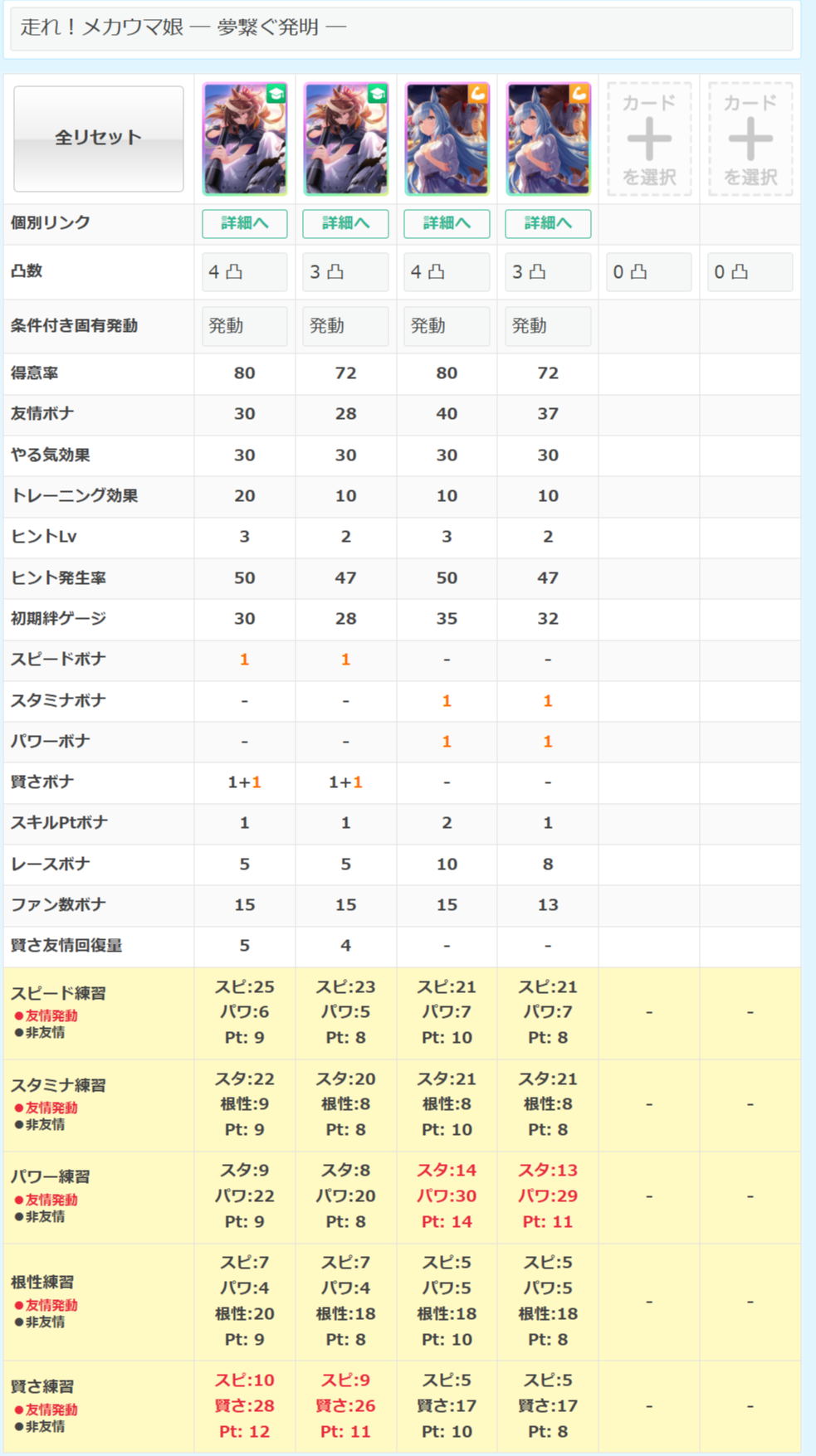This screenshot has height=1456, width=816.
Task: Open 条件付き固有発動 dropdown of second card
Action: (346, 326)
